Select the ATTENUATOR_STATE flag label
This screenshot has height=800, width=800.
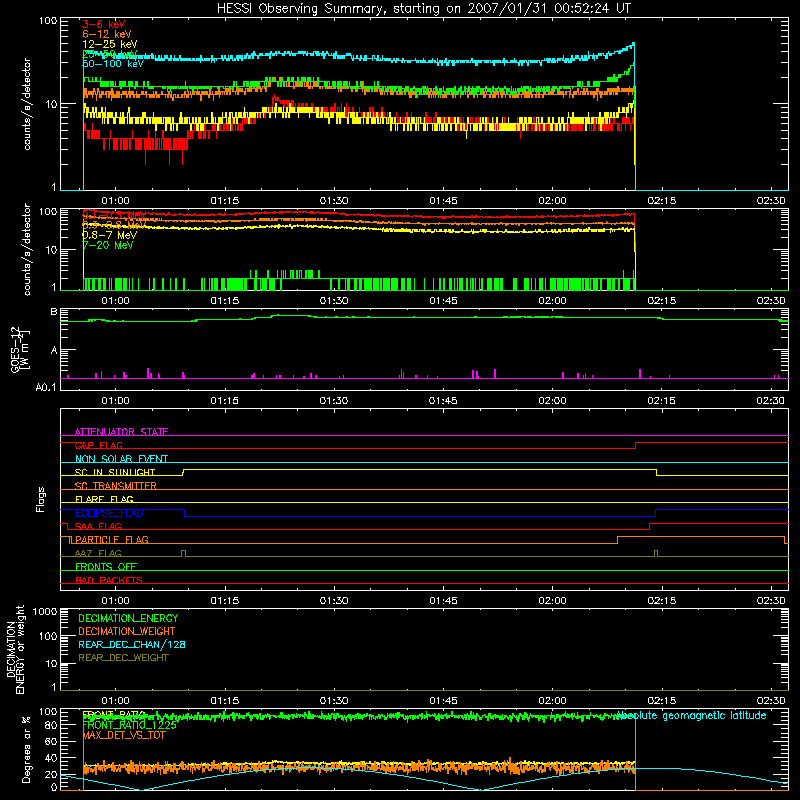click(121, 432)
